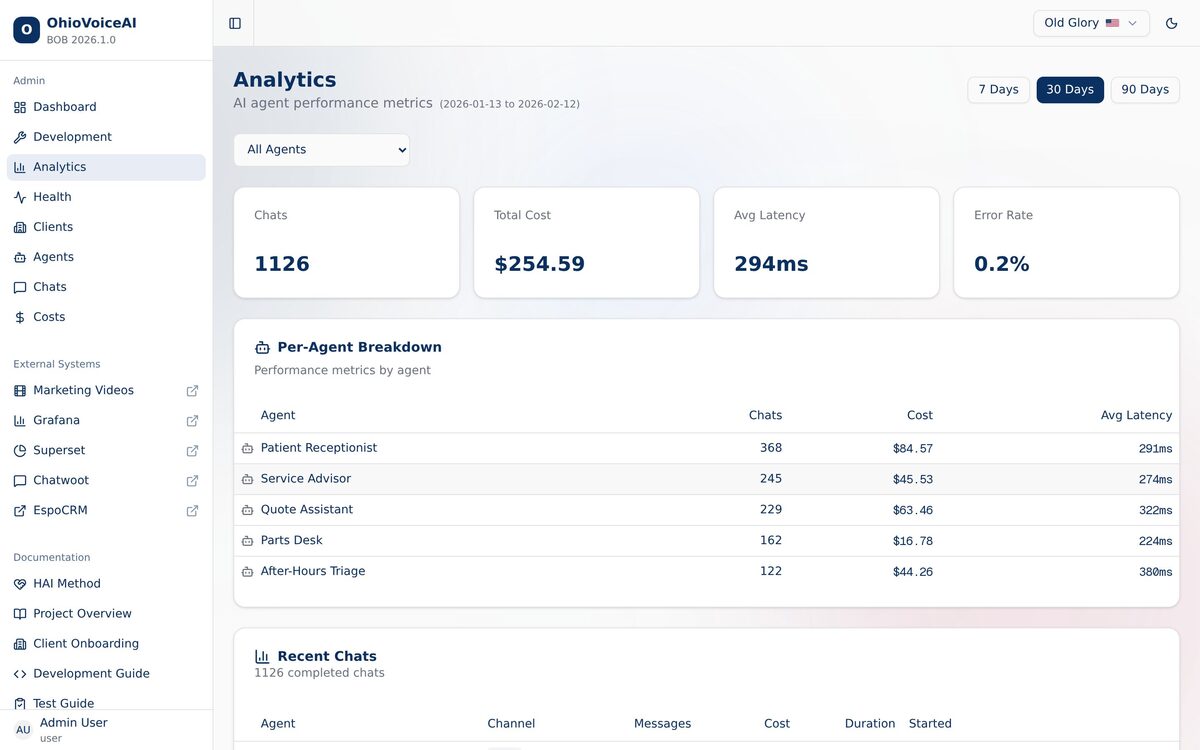
Task: Select the 90 Days time range
Action: [x=1144, y=90]
